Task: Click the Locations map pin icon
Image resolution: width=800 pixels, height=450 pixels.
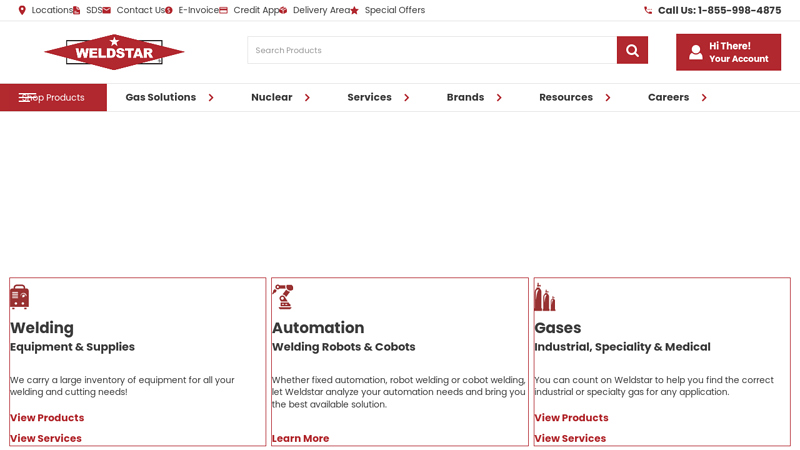Action: (22, 10)
